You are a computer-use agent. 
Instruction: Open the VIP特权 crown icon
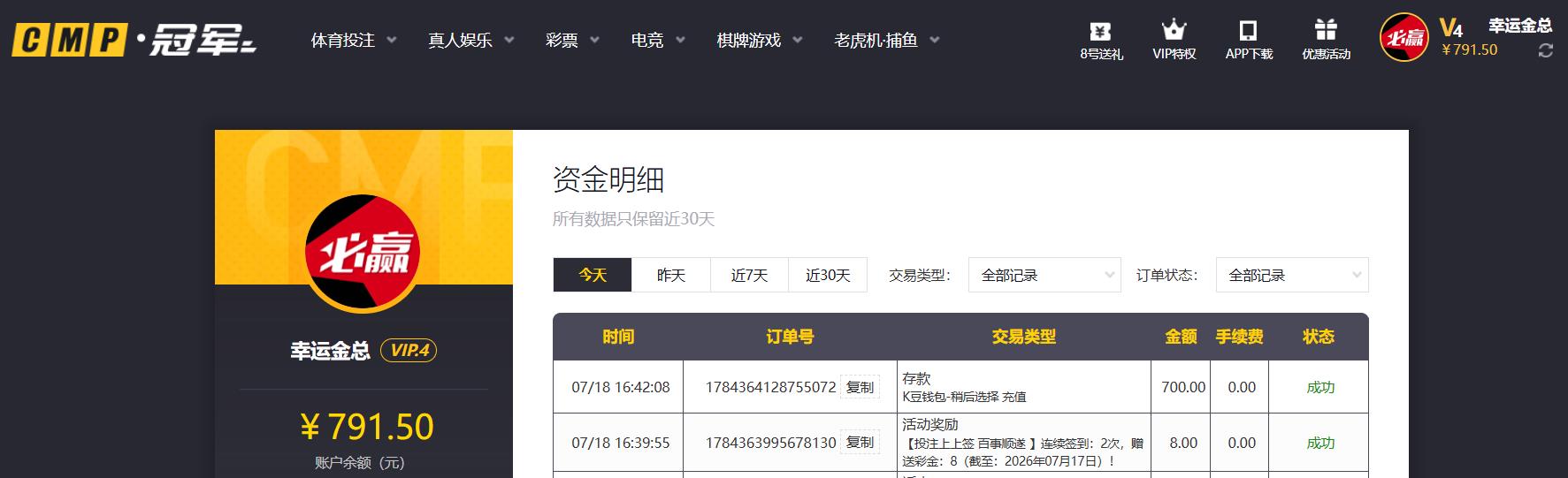pyautogui.click(x=1174, y=30)
